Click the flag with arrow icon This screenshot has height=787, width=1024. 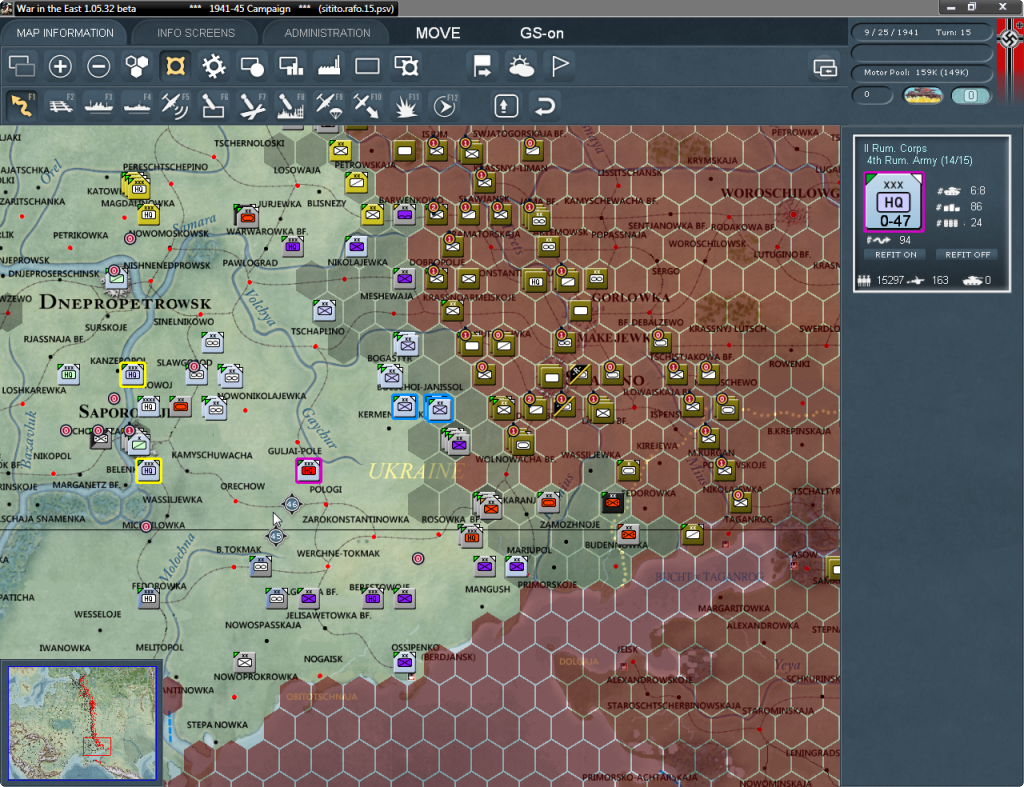[x=482, y=66]
